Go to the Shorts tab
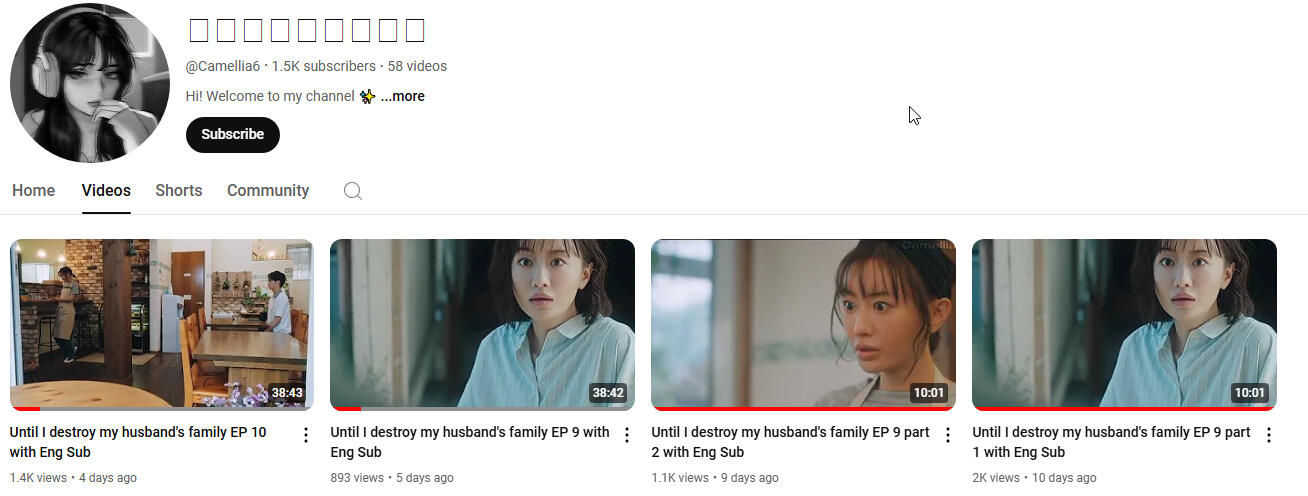Screen dimensions: 1308x496 pyautogui.click(x=179, y=190)
